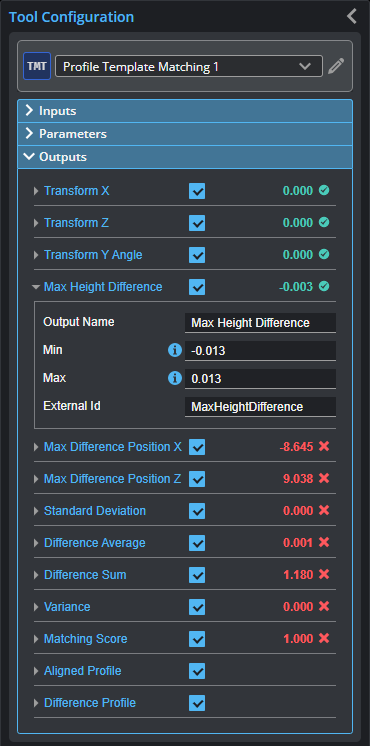Collapse the Tool Configuration panel with the arrow
This screenshot has height=746, width=370.
351,16
